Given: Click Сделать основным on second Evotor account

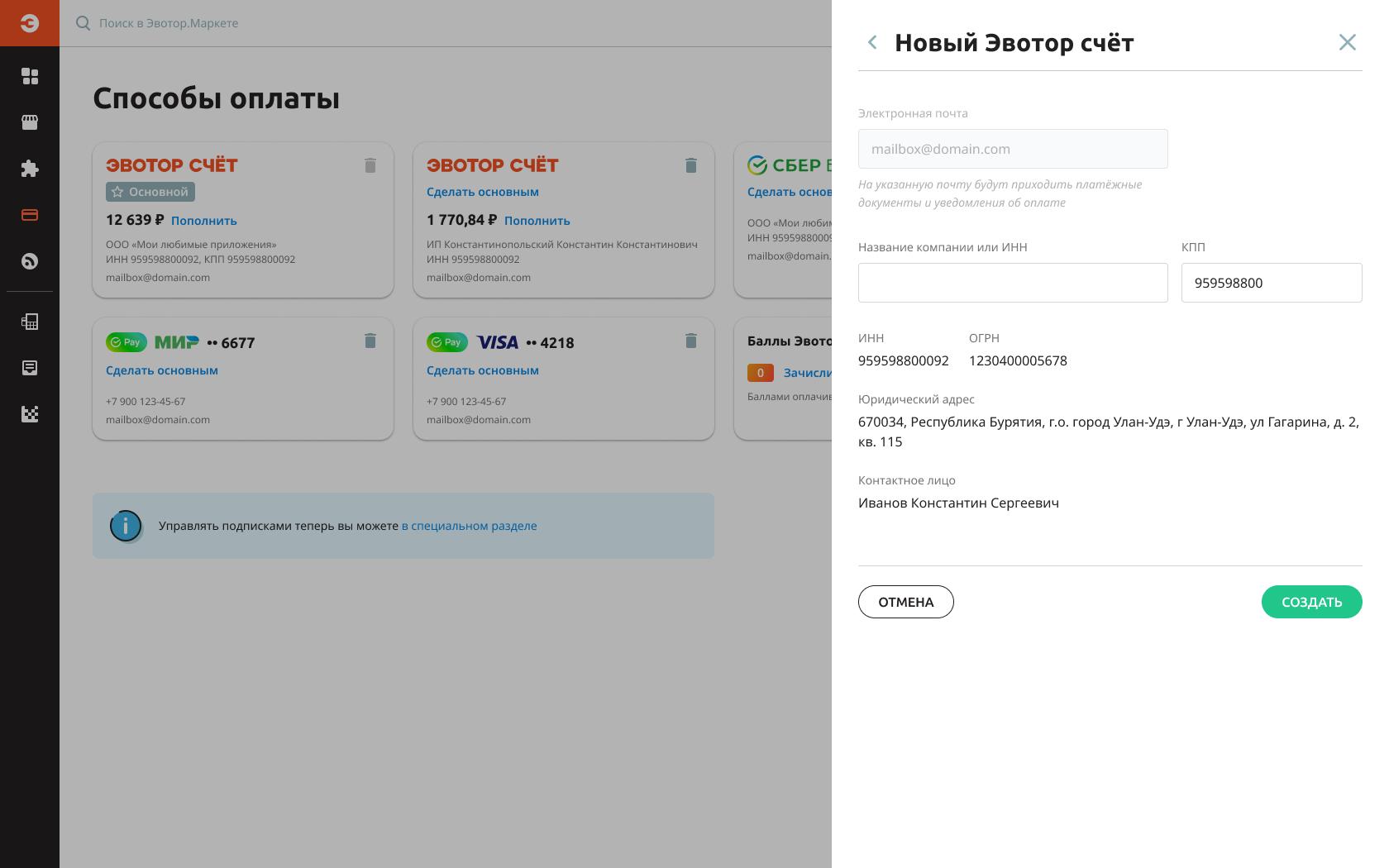Looking at the screenshot, I should tap(483, 192).
